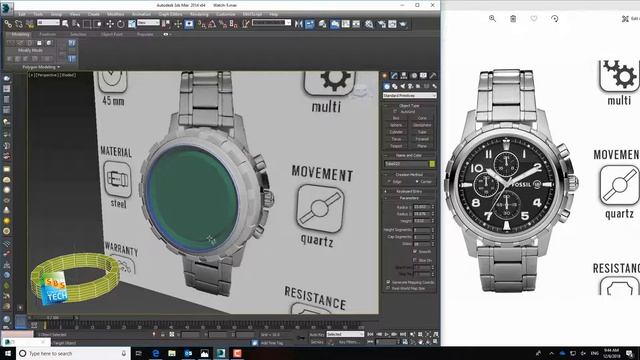Screen dimensions: 640x360
Task: Click the Render Production teapot icon
Action: click(403, 24)
